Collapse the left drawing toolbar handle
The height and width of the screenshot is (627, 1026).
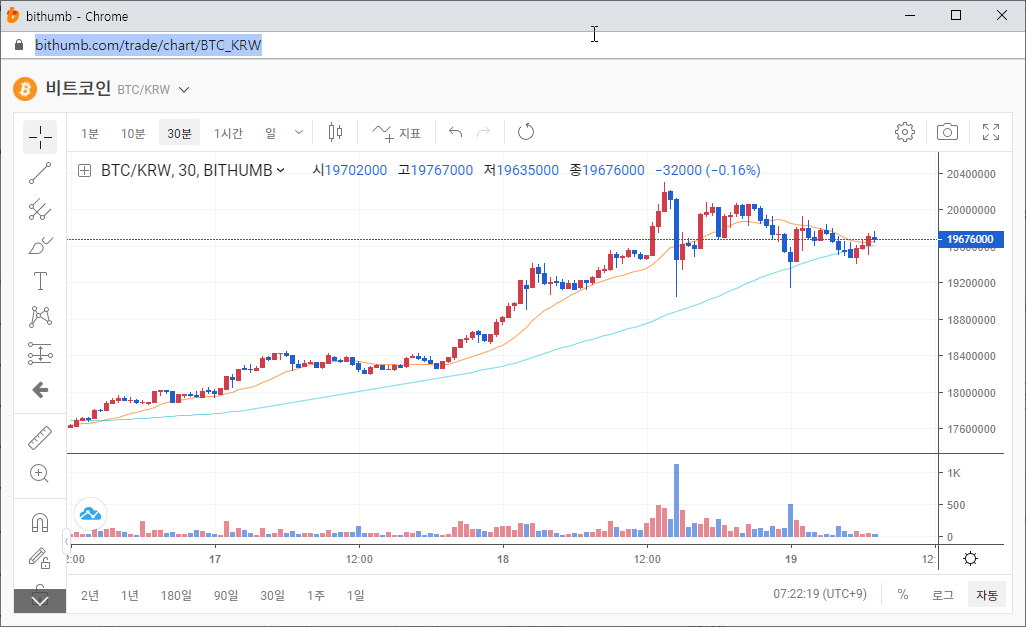[x=67, y=541]
